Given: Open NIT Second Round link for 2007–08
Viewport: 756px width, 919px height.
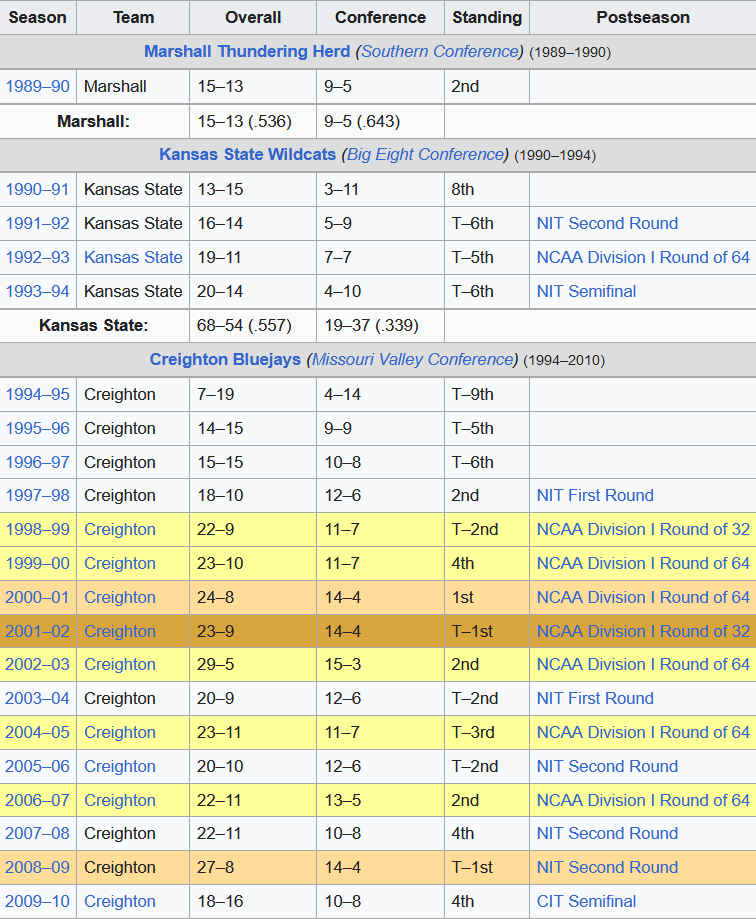Looking at the screenshot, I should click(607, 833).
